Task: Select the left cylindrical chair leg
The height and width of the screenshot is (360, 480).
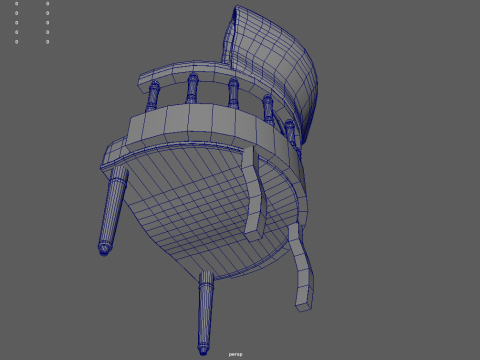Action: (x=113, y=211)
